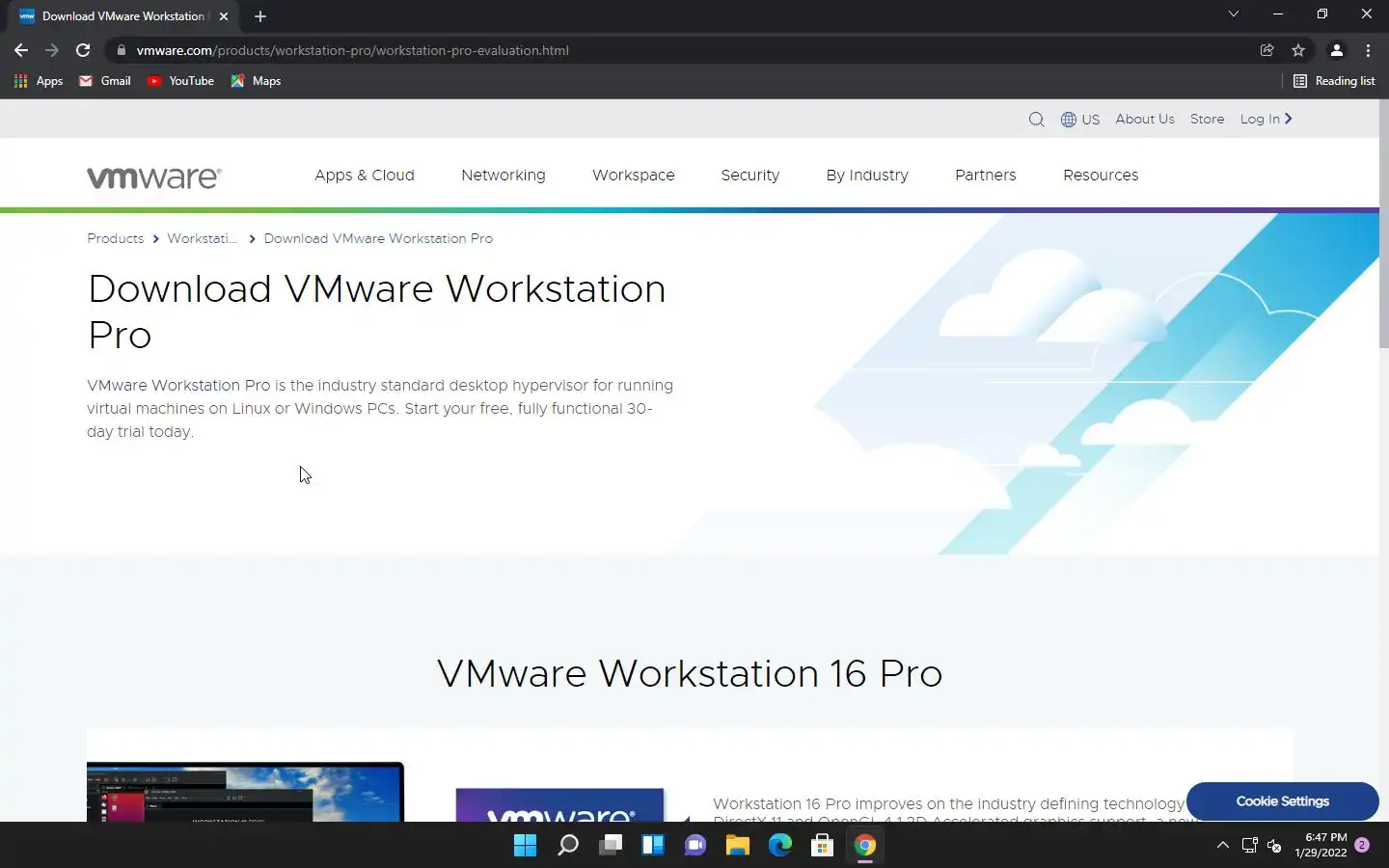Click the VMware Workstation 16 Pro heading
The width and height of the screenshot is (1389, 868).
690,673
